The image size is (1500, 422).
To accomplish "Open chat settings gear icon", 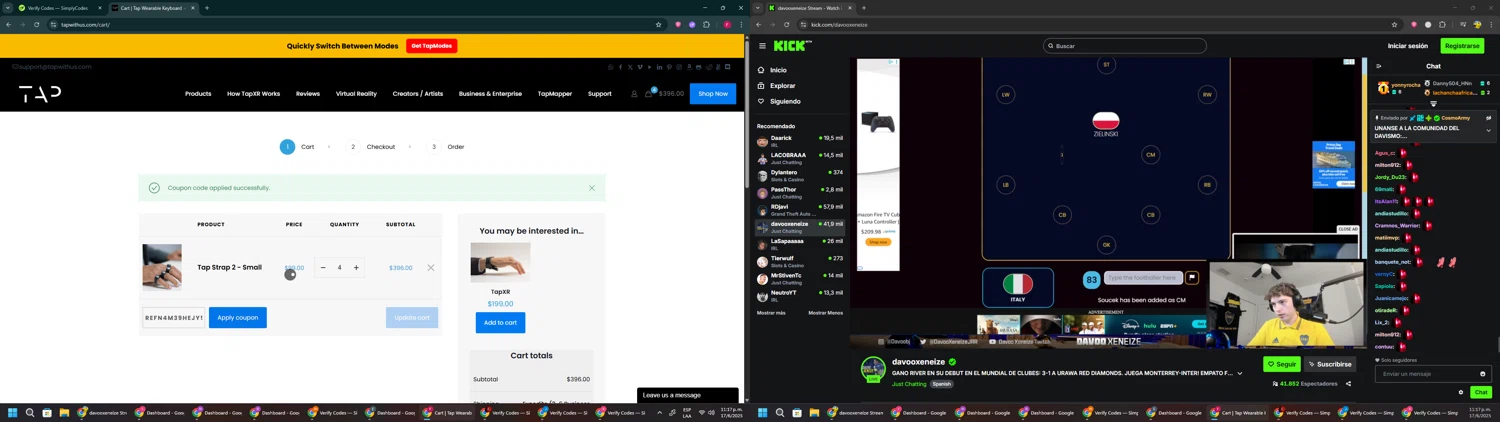I will click(x=1461, y=392).
